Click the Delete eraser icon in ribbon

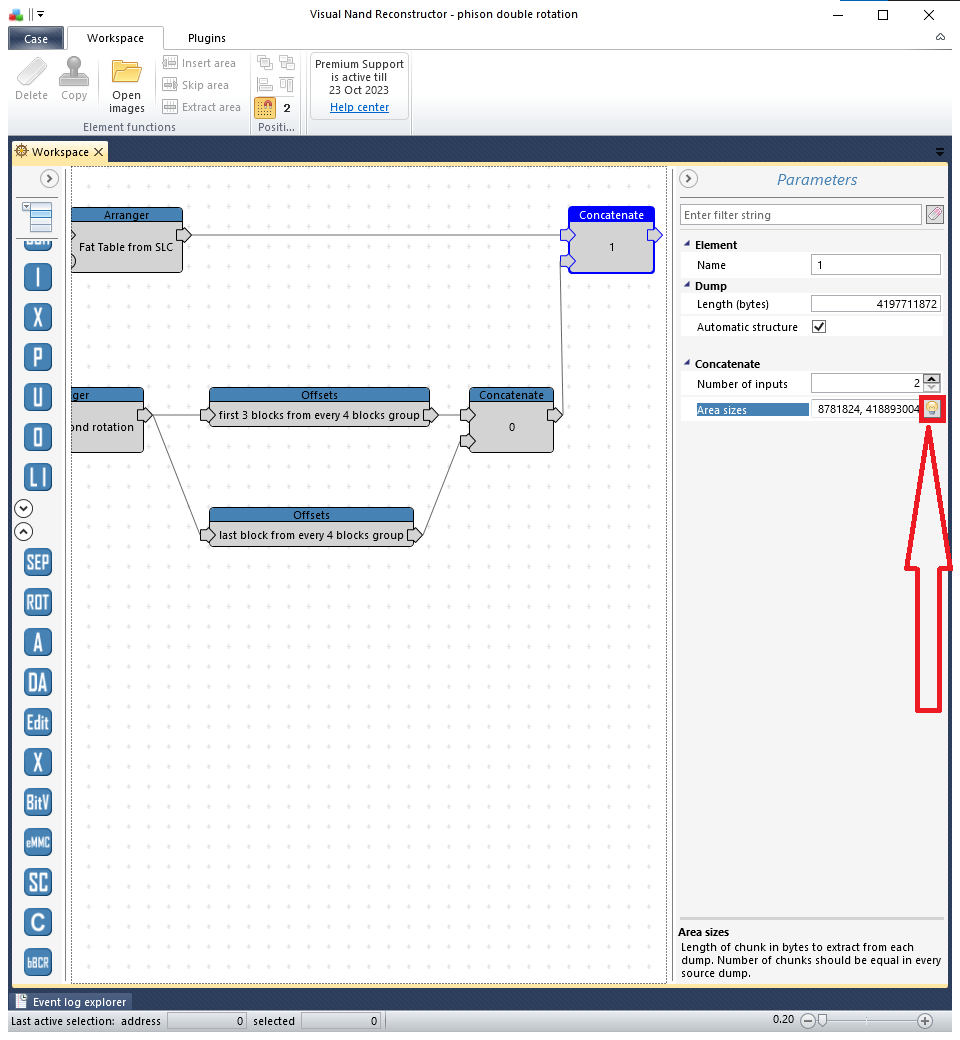(x=31, y=72)
